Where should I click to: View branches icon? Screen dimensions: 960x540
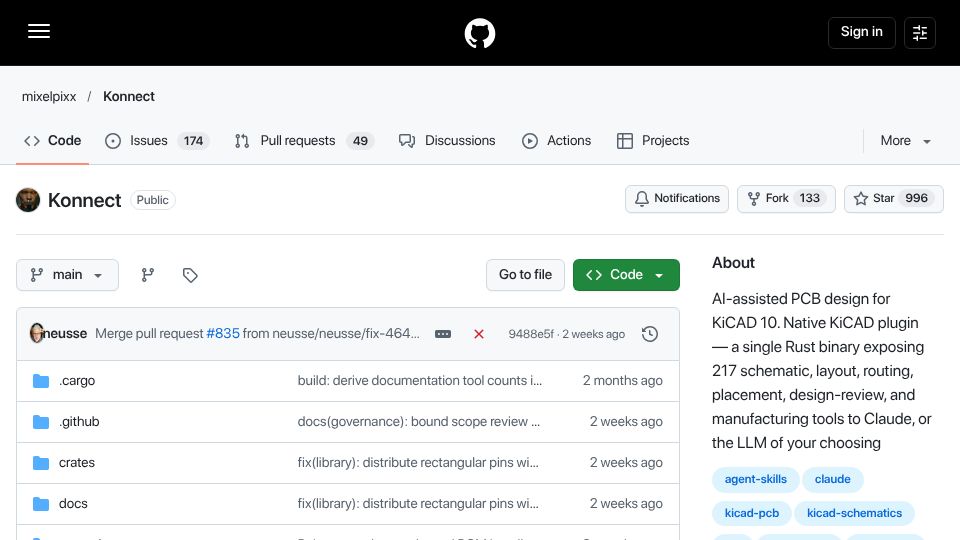(148, 275)
